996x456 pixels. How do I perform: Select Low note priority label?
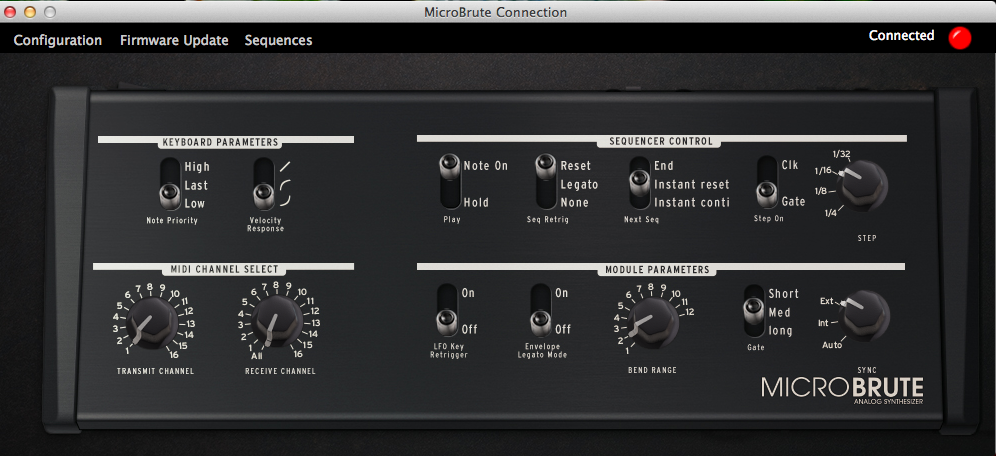[195, 204]
